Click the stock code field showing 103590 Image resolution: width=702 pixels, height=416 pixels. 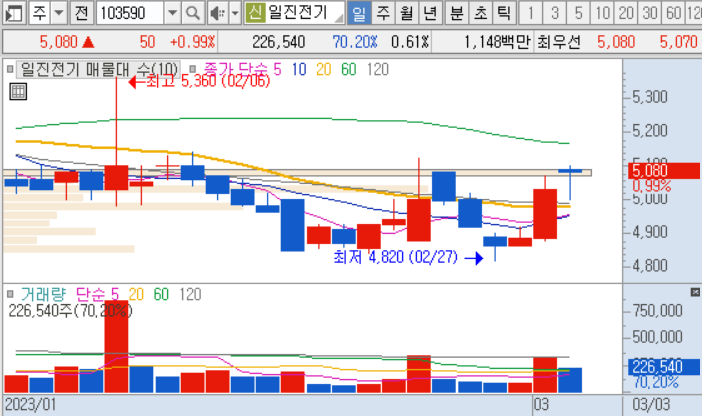130,13
